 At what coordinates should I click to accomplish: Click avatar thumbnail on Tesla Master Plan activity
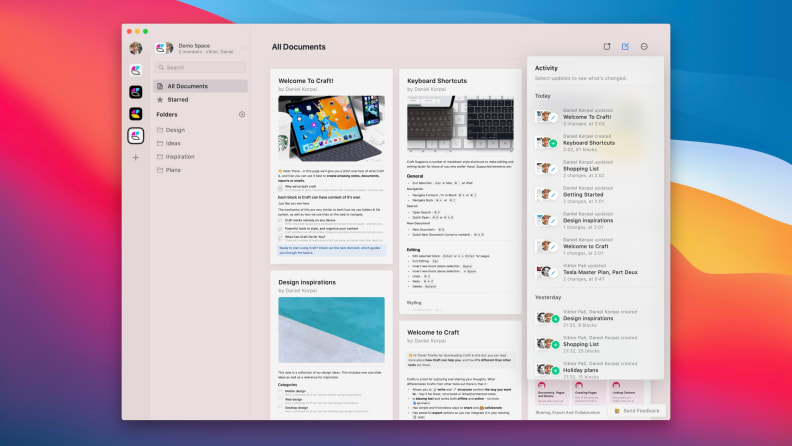click(543, 272)
